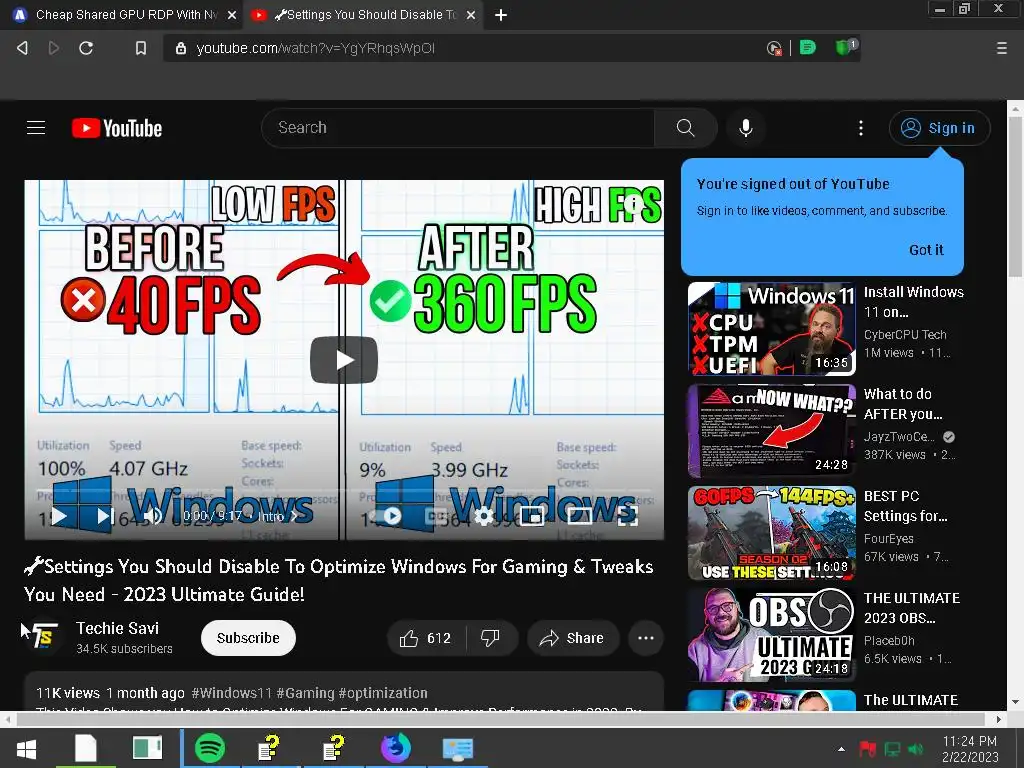Open 'What to do AFTER you...' title
The width and height of the screenshot is (1024, 768).
(x=903, y=404)
